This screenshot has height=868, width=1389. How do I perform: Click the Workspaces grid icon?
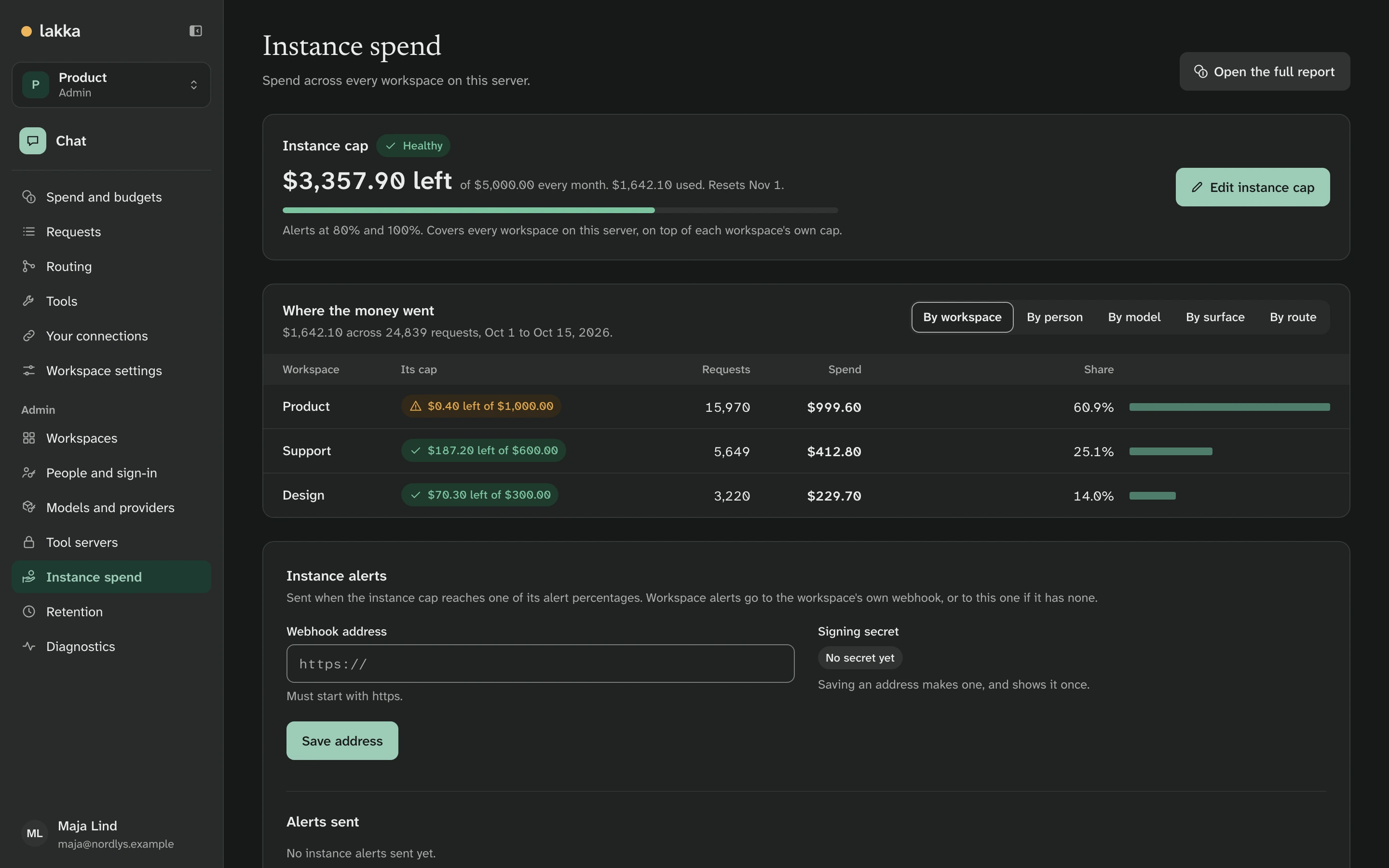(29, 438)
